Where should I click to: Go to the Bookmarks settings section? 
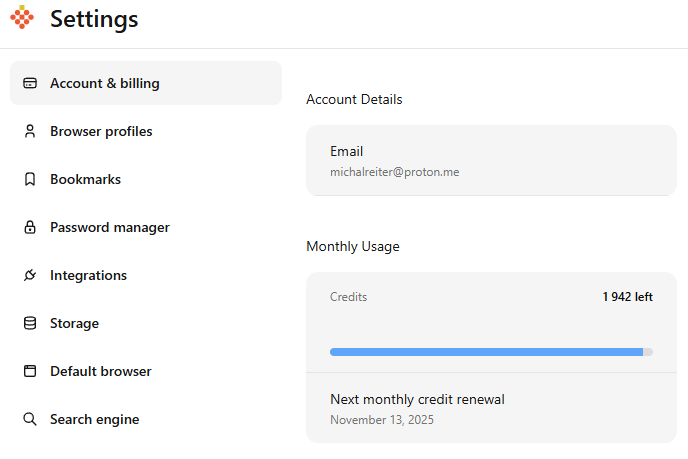tap(85, 179)
